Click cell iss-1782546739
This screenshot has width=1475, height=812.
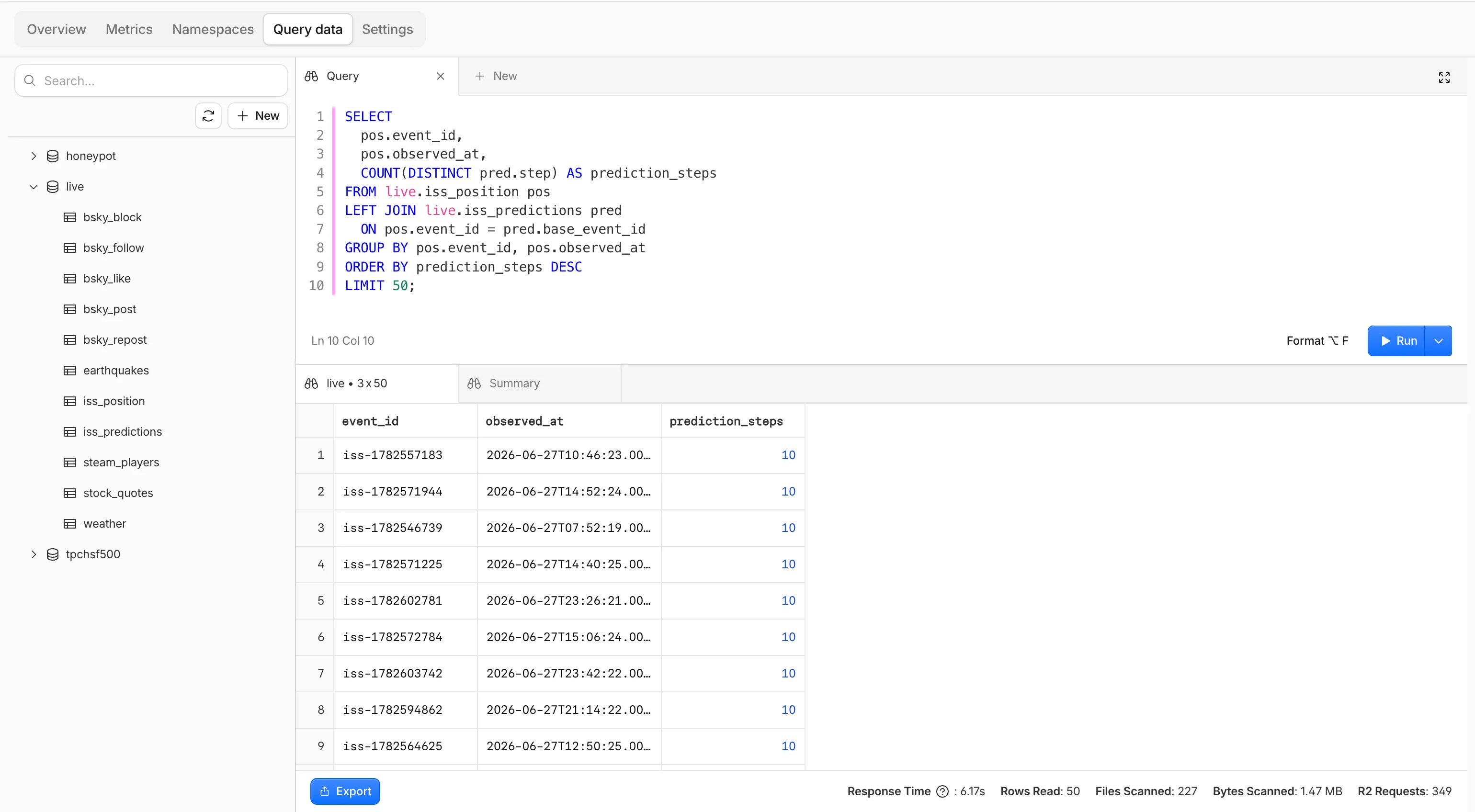coord(406,528)
